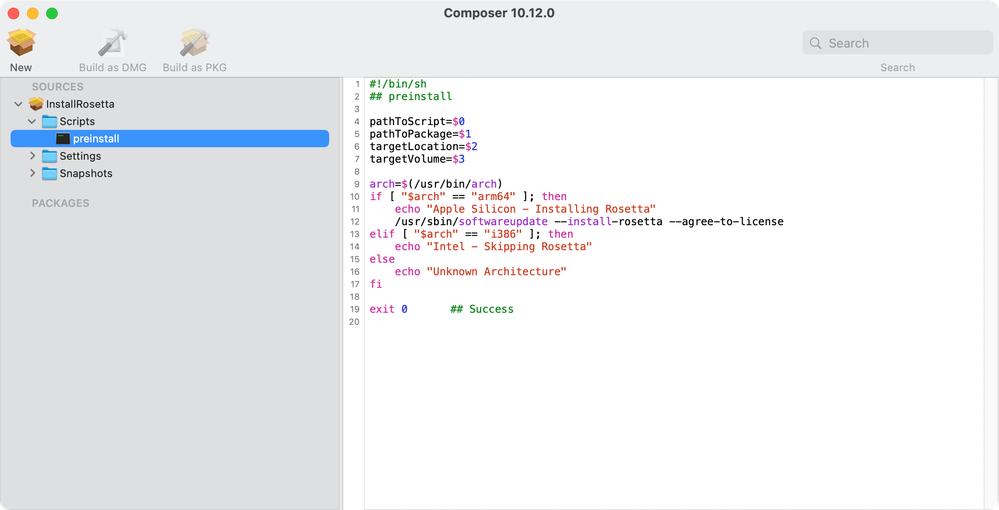
Task: Click the Snapshots folder icon
Action: point(50,173)
